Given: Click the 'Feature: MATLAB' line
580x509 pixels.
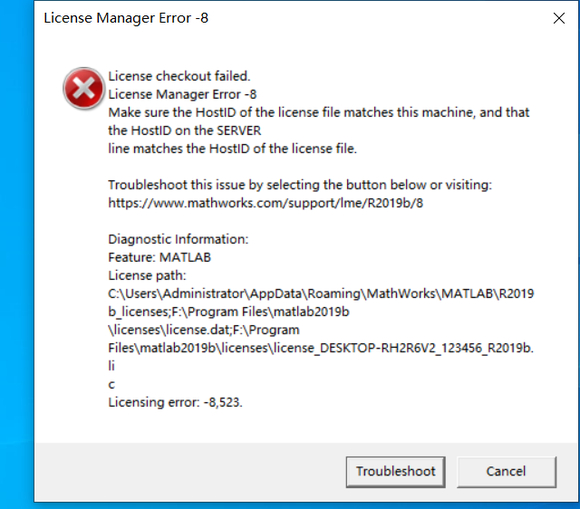Looking at the screenshot, I should (x=159, y=257).
